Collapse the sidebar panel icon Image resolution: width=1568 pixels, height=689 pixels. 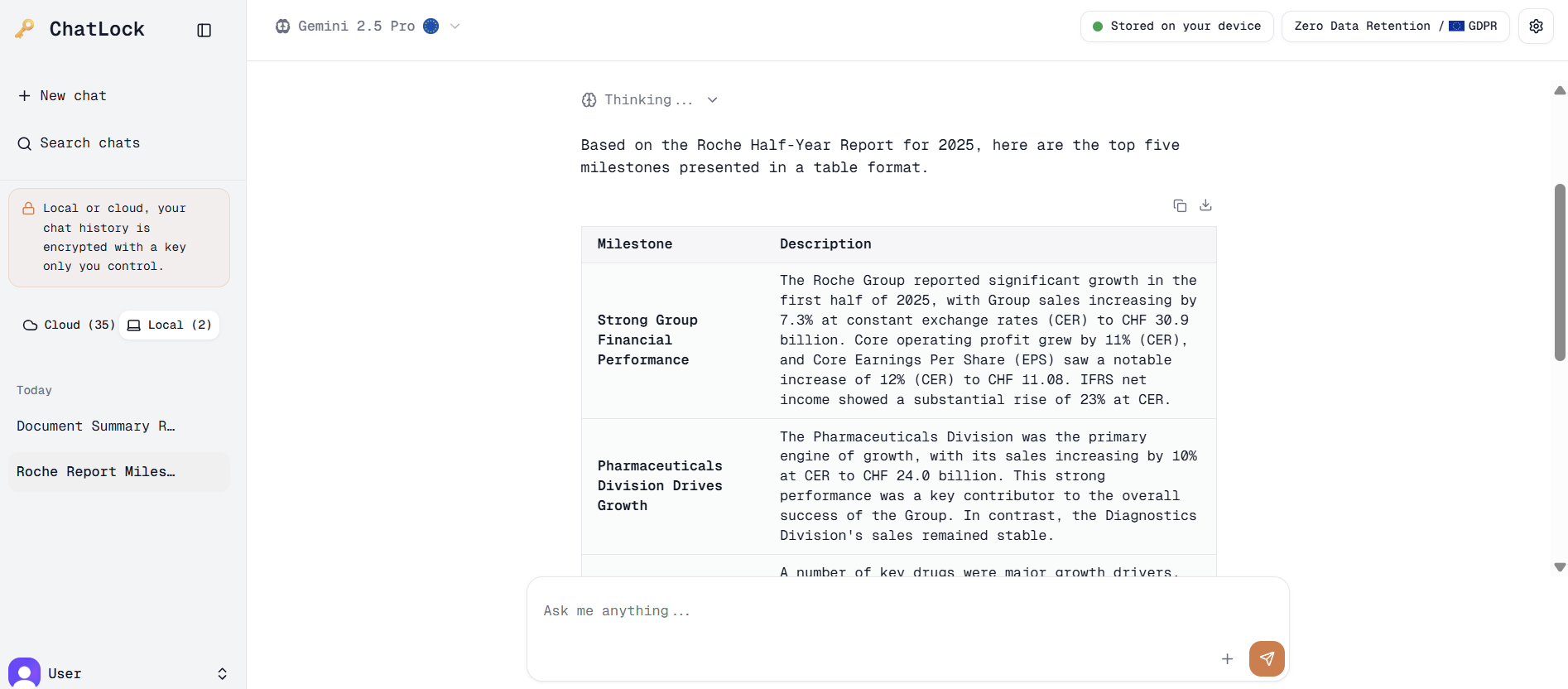coord(204,30)
